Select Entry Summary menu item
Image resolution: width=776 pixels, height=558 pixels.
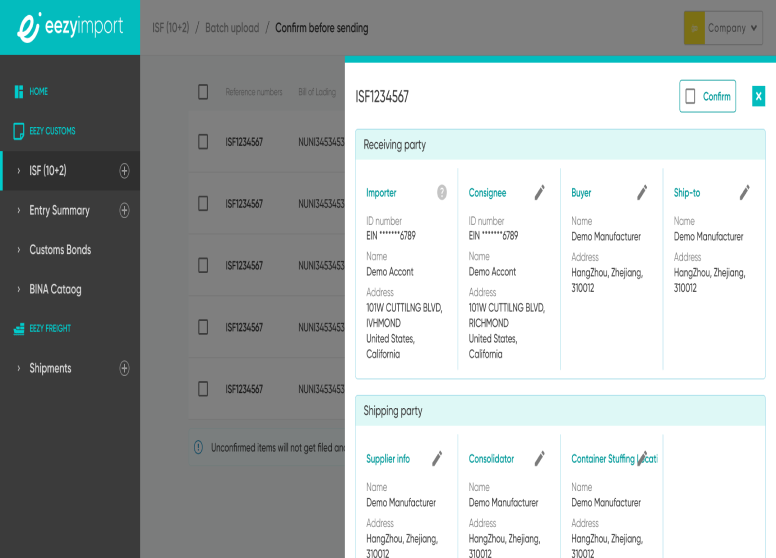point(59,210)
